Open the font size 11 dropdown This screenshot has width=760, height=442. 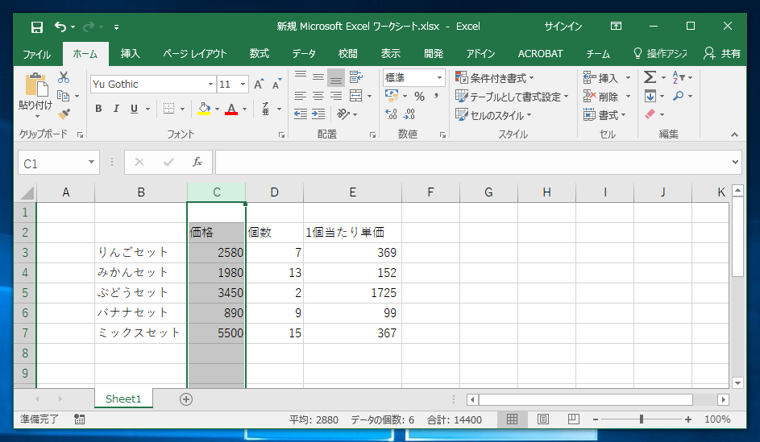coord(243,84)
